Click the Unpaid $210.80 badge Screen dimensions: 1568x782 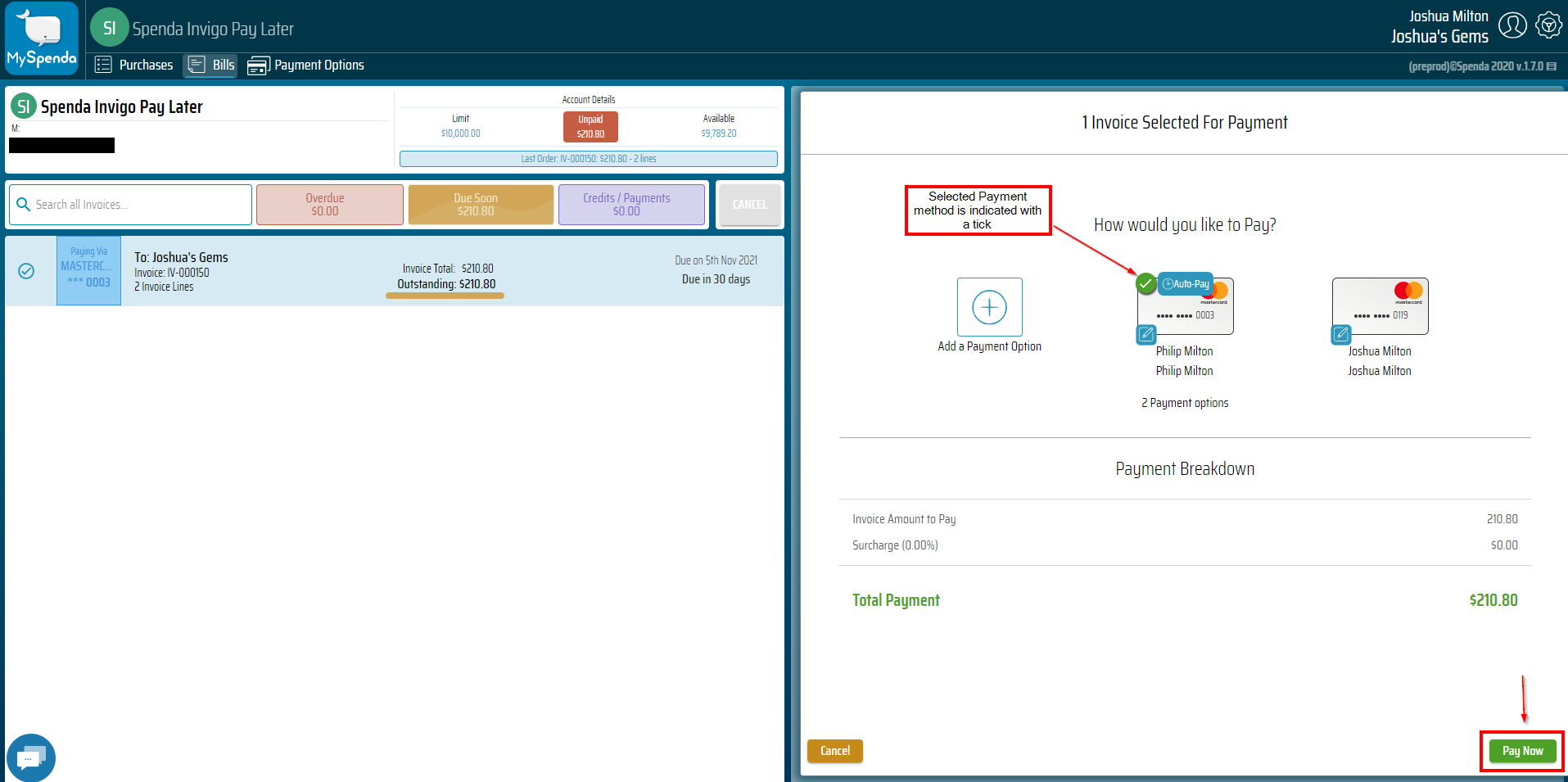[x=590, y=127]
